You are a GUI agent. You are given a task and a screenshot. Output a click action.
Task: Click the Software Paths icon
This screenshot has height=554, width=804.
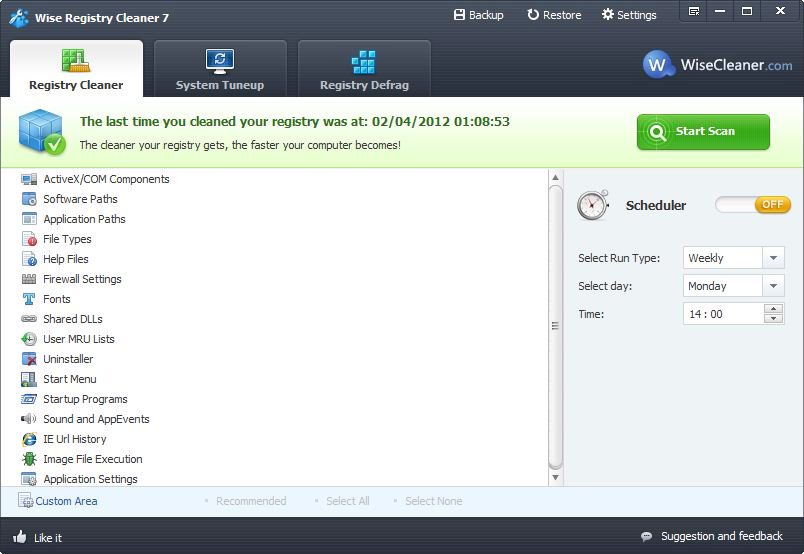[x=29, y=199]
